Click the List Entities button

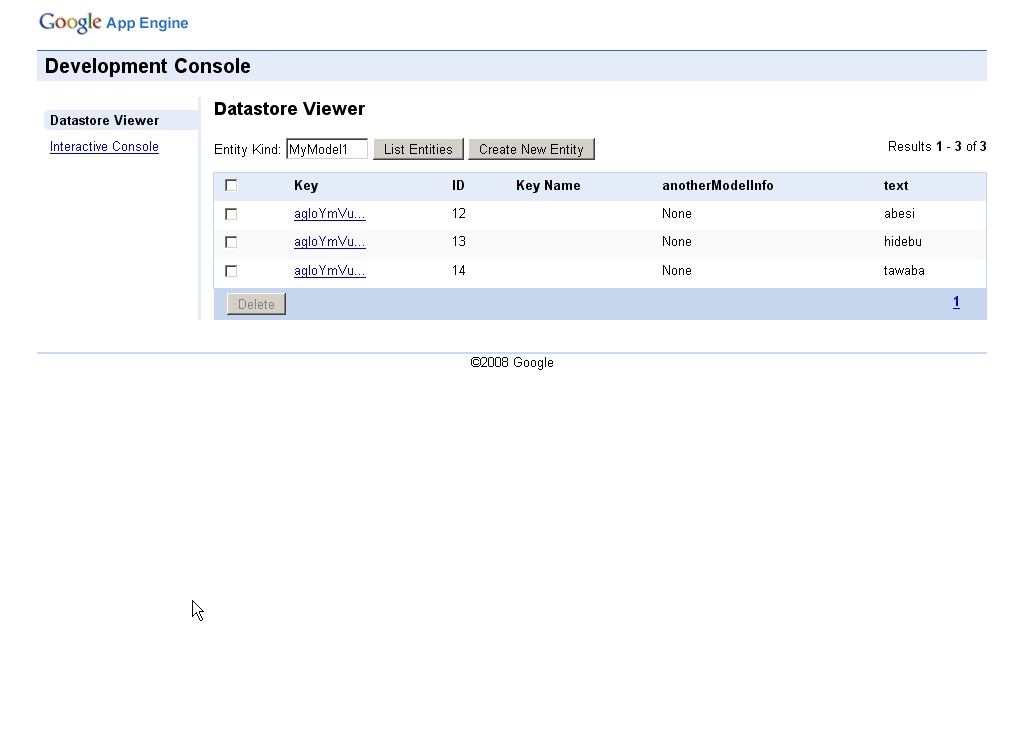(x=418, y=149)
